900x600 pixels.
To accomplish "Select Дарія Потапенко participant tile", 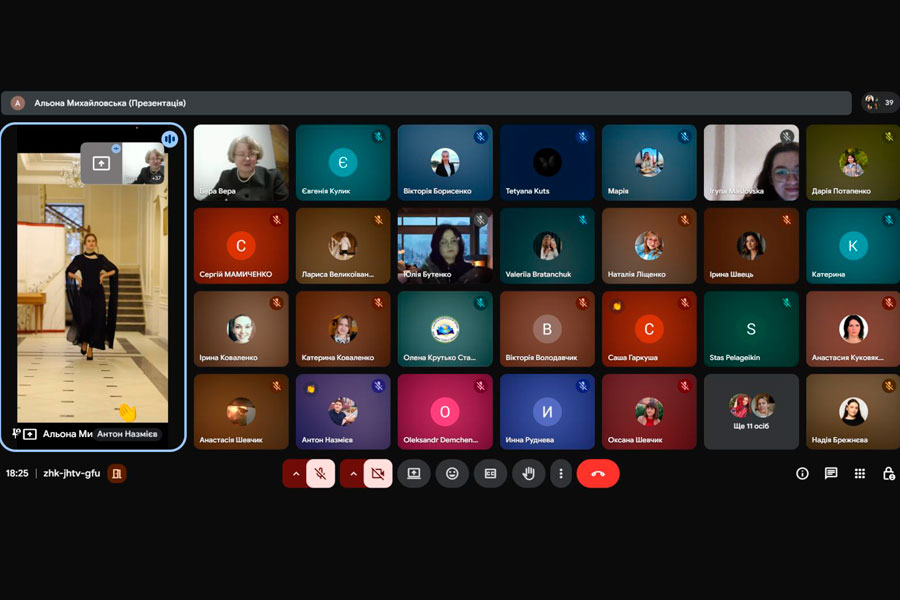I will click(x=853, y=162).
